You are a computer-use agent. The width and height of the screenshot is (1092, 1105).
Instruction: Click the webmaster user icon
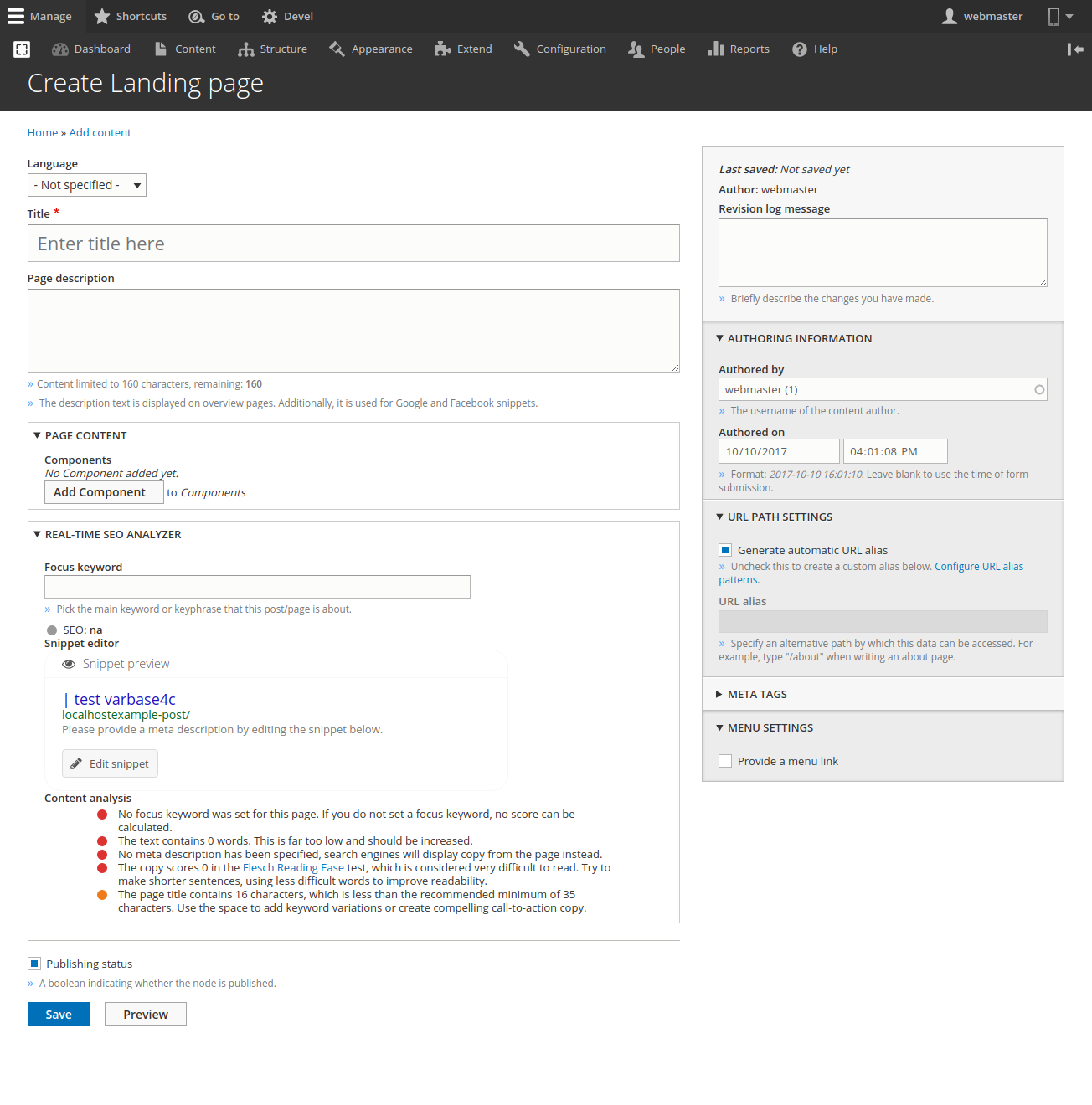pos(950,17)
